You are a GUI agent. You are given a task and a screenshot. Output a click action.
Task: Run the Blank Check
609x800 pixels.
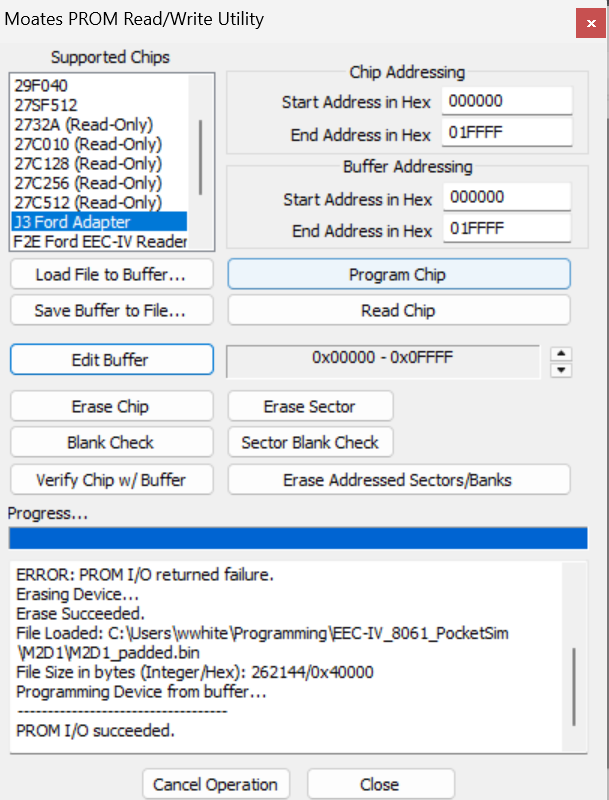[x=111, y=442]
